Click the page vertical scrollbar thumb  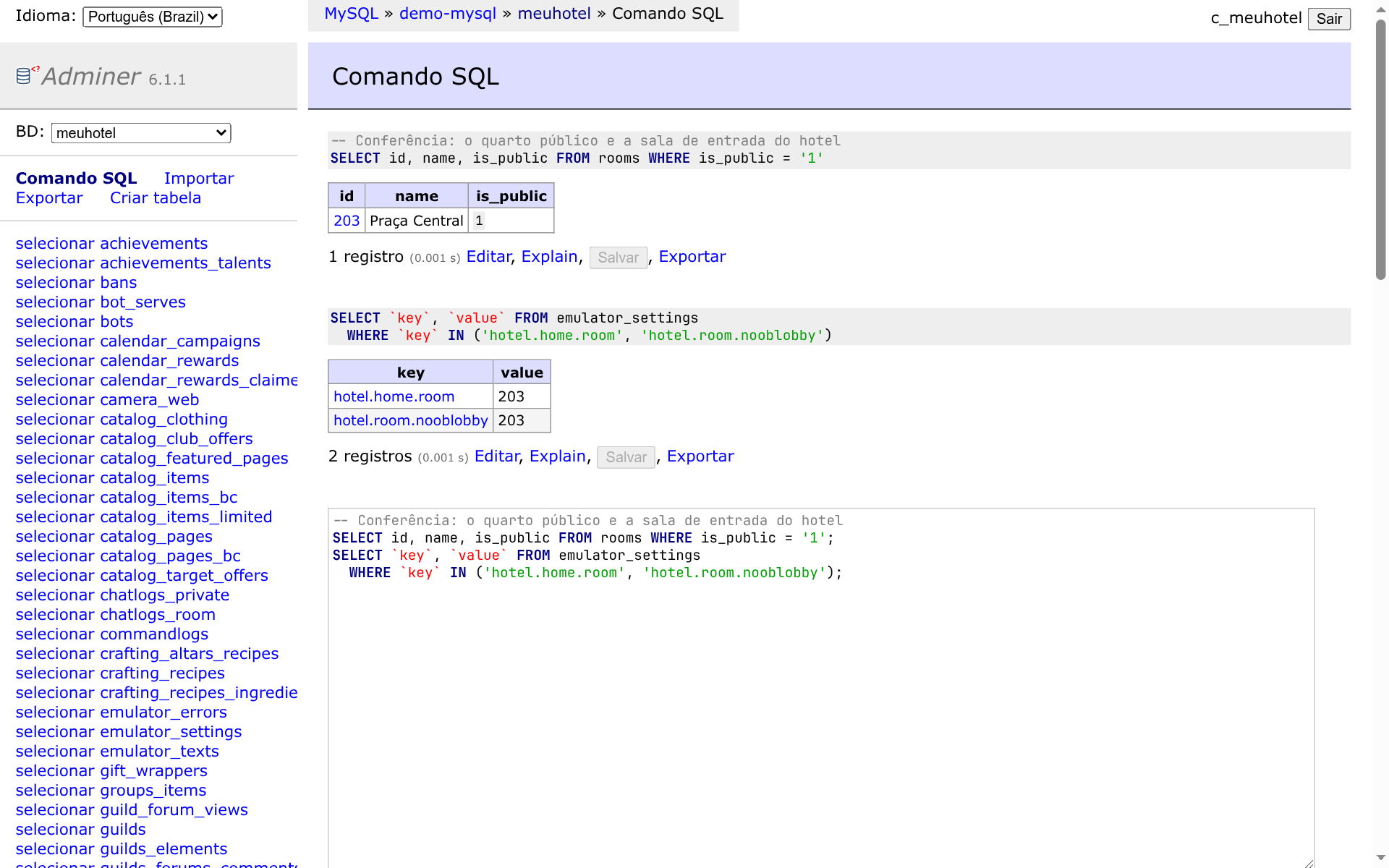[x=1380, y=148]
